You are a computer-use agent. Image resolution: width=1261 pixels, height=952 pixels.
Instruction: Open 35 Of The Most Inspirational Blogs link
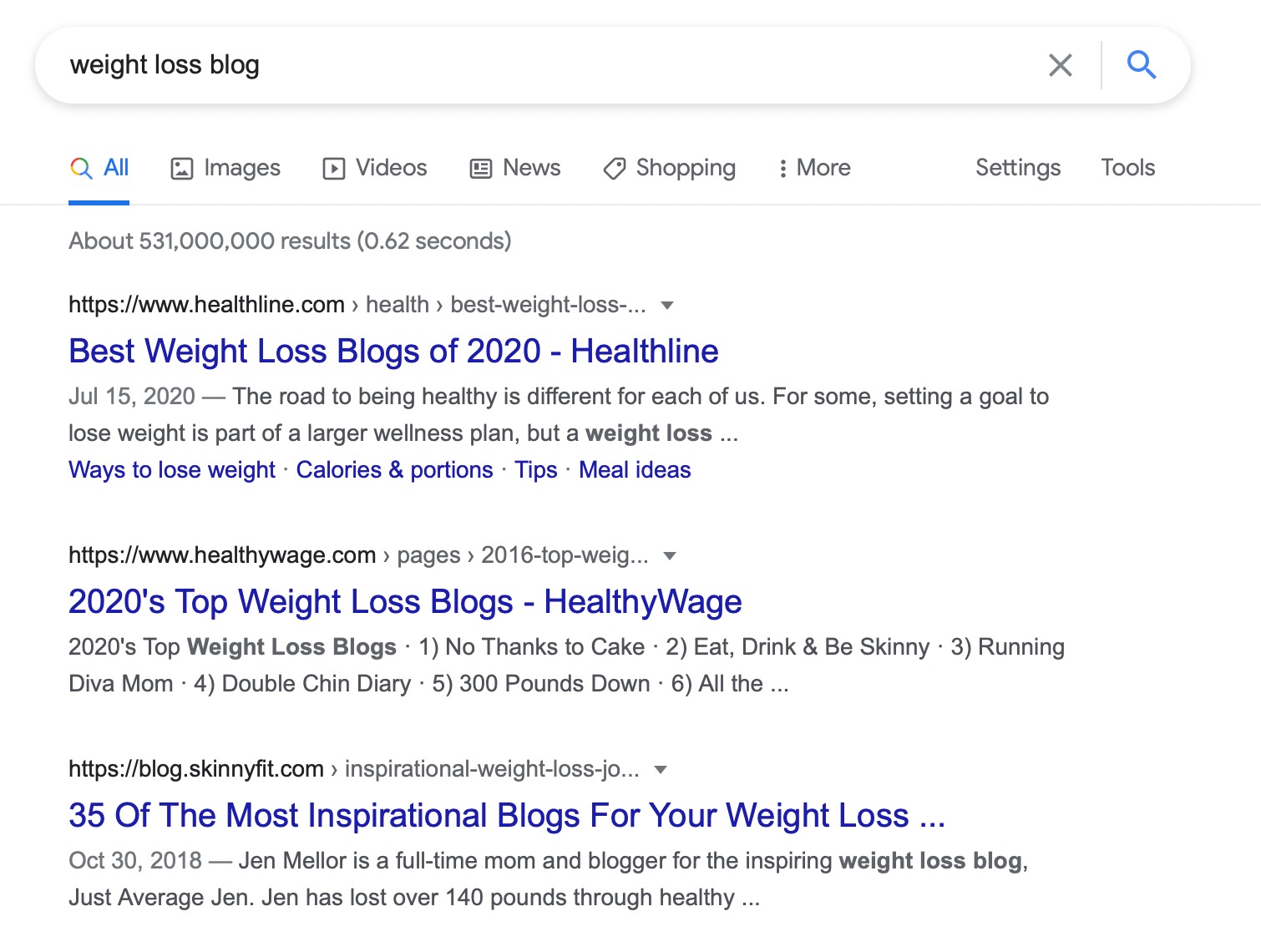coord(507,816)
